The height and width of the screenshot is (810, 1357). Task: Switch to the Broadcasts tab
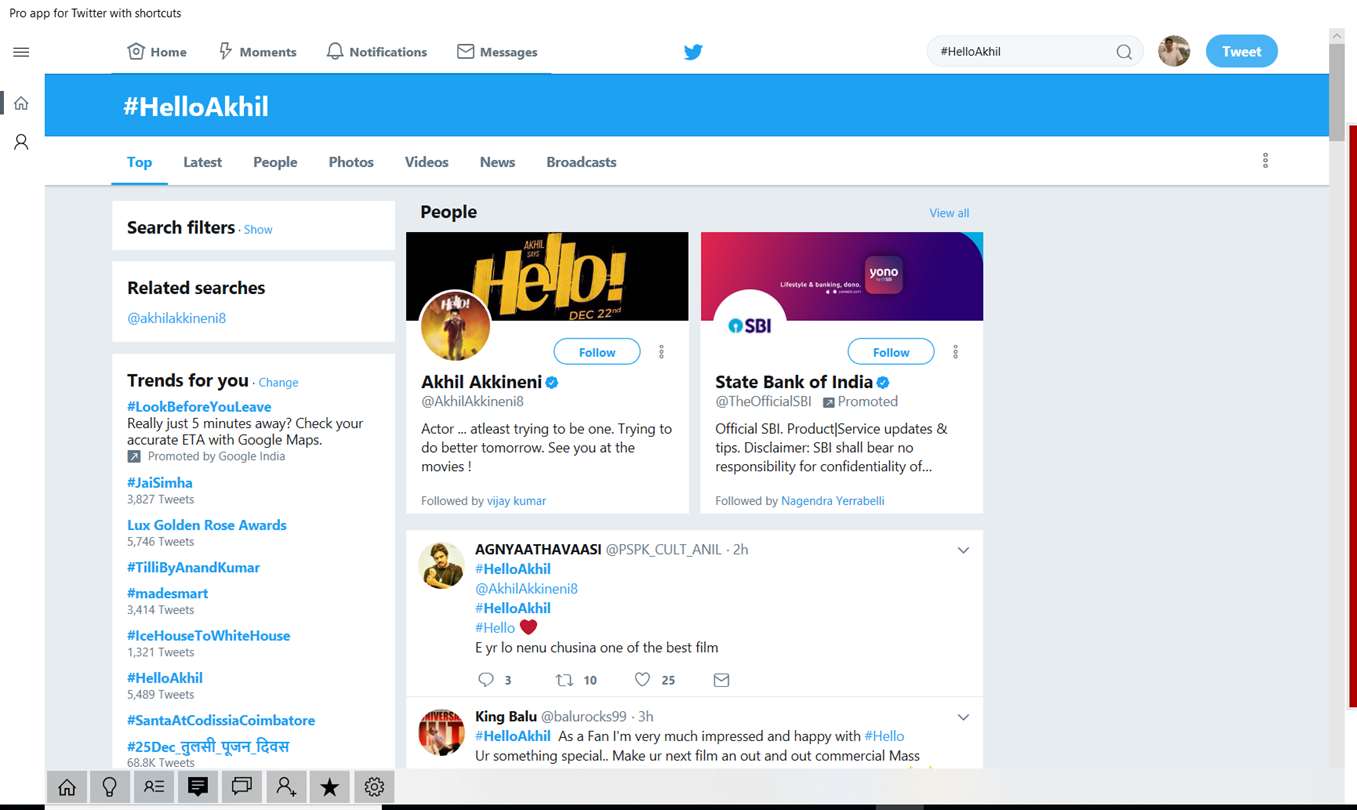point(581,162)
